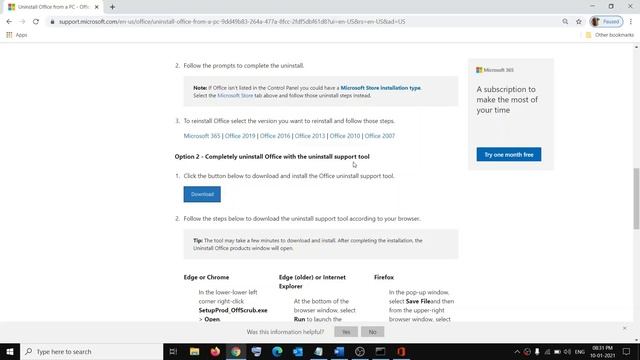Open the notification center icon
Screen dimensions: 640x360
coord(627,352)
